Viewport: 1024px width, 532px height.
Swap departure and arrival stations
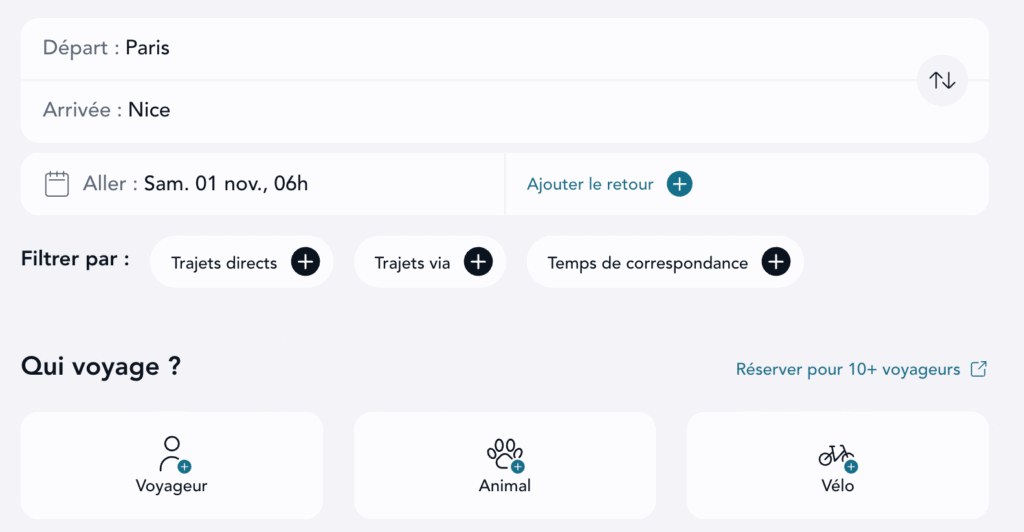click(x=942, y=81)
